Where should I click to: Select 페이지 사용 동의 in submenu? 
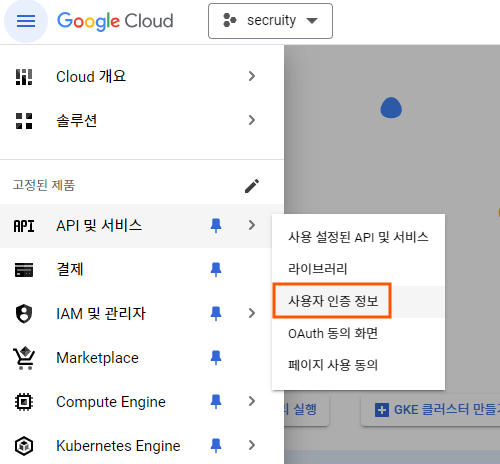pyautogui.click(x=358, y=365)
